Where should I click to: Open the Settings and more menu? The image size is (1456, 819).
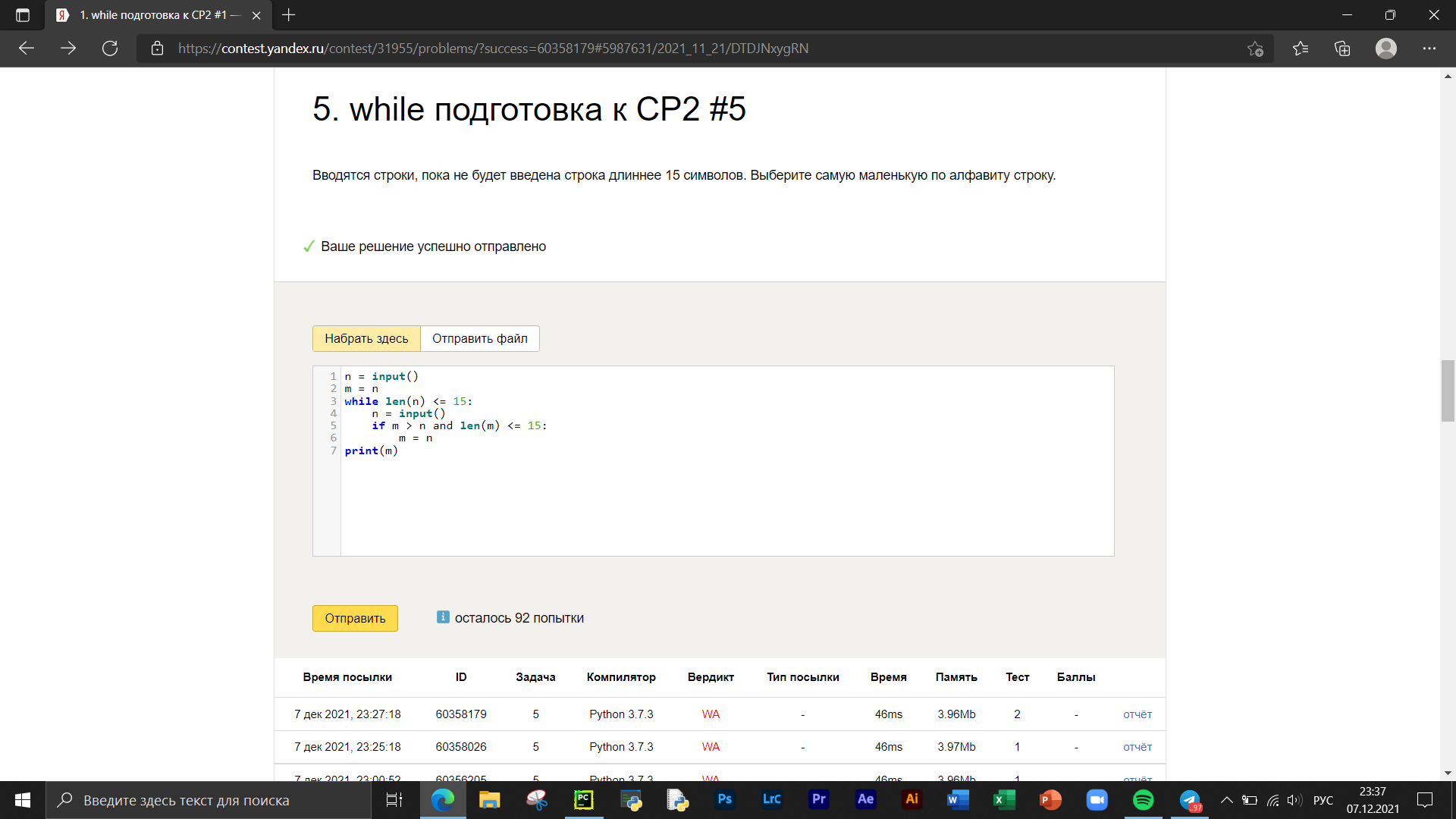click(1429, 49)
